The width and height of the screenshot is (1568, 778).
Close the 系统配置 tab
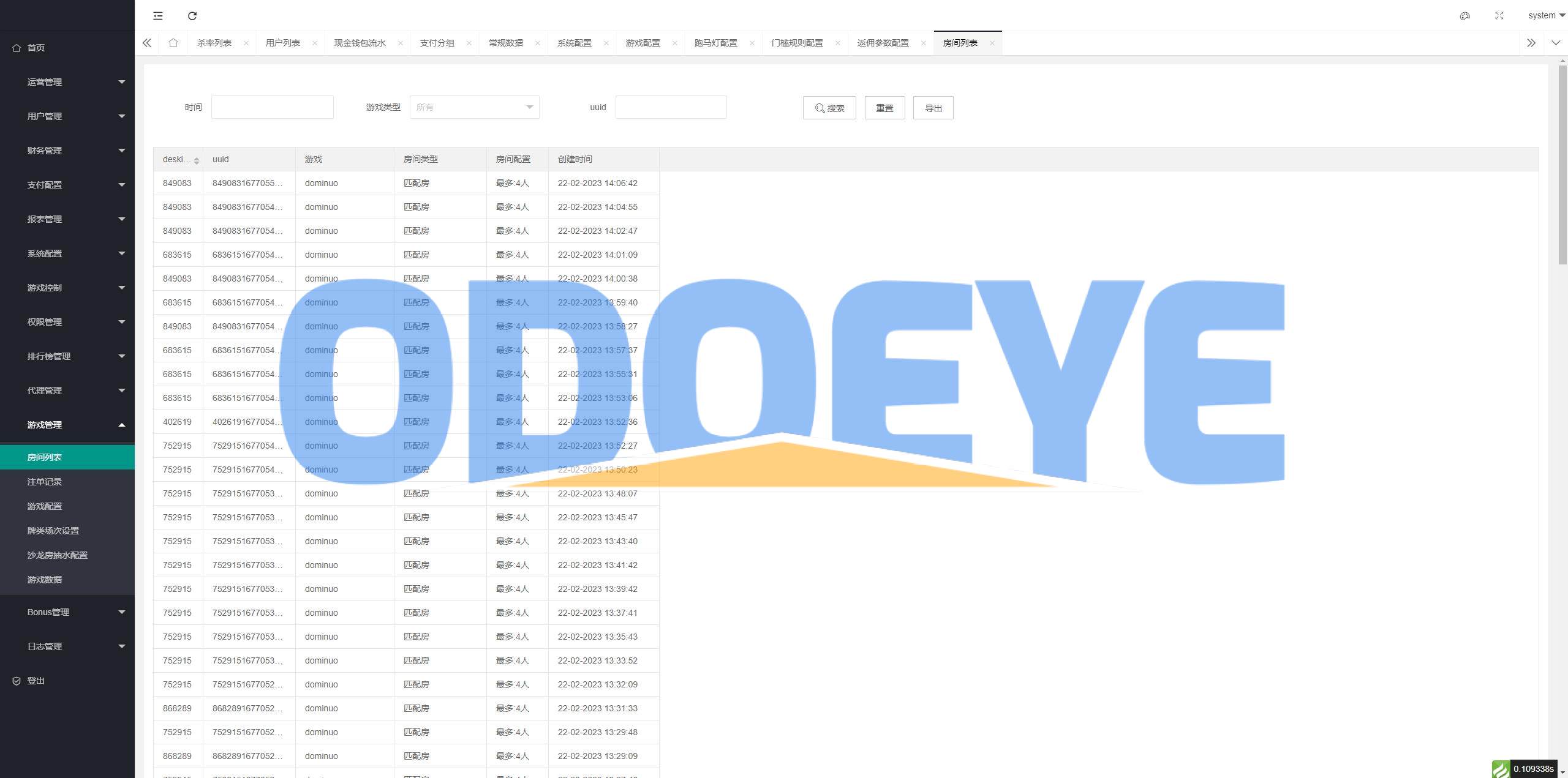pos(606,43)
